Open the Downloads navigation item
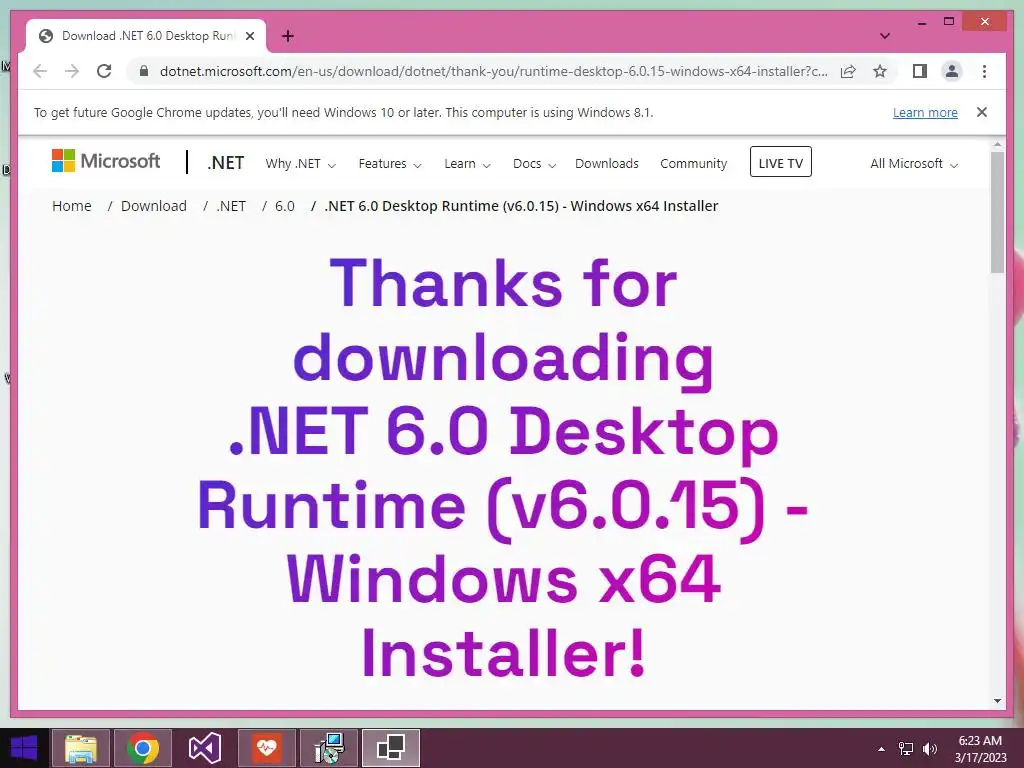 607,163
